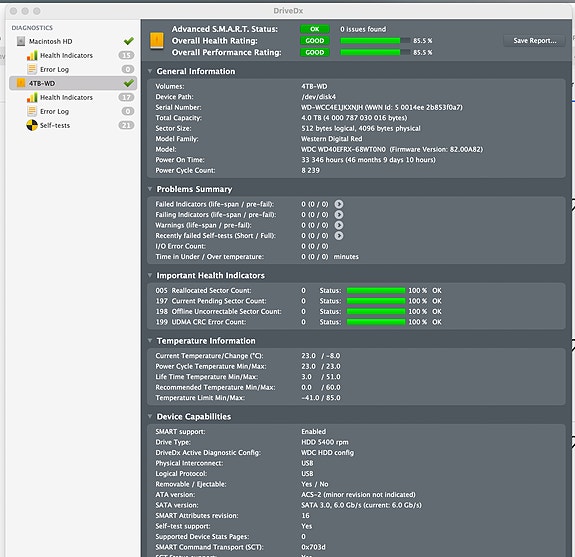Click the arrow next to Recently failed Self-tests
The height and width of the screenshot is (557, 575).
339,236
